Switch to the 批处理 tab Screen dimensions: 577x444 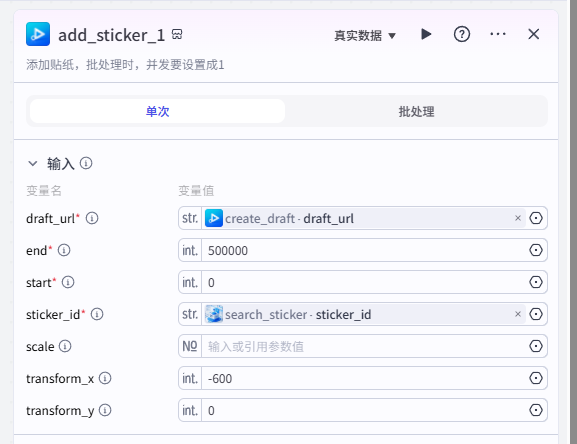416,111
